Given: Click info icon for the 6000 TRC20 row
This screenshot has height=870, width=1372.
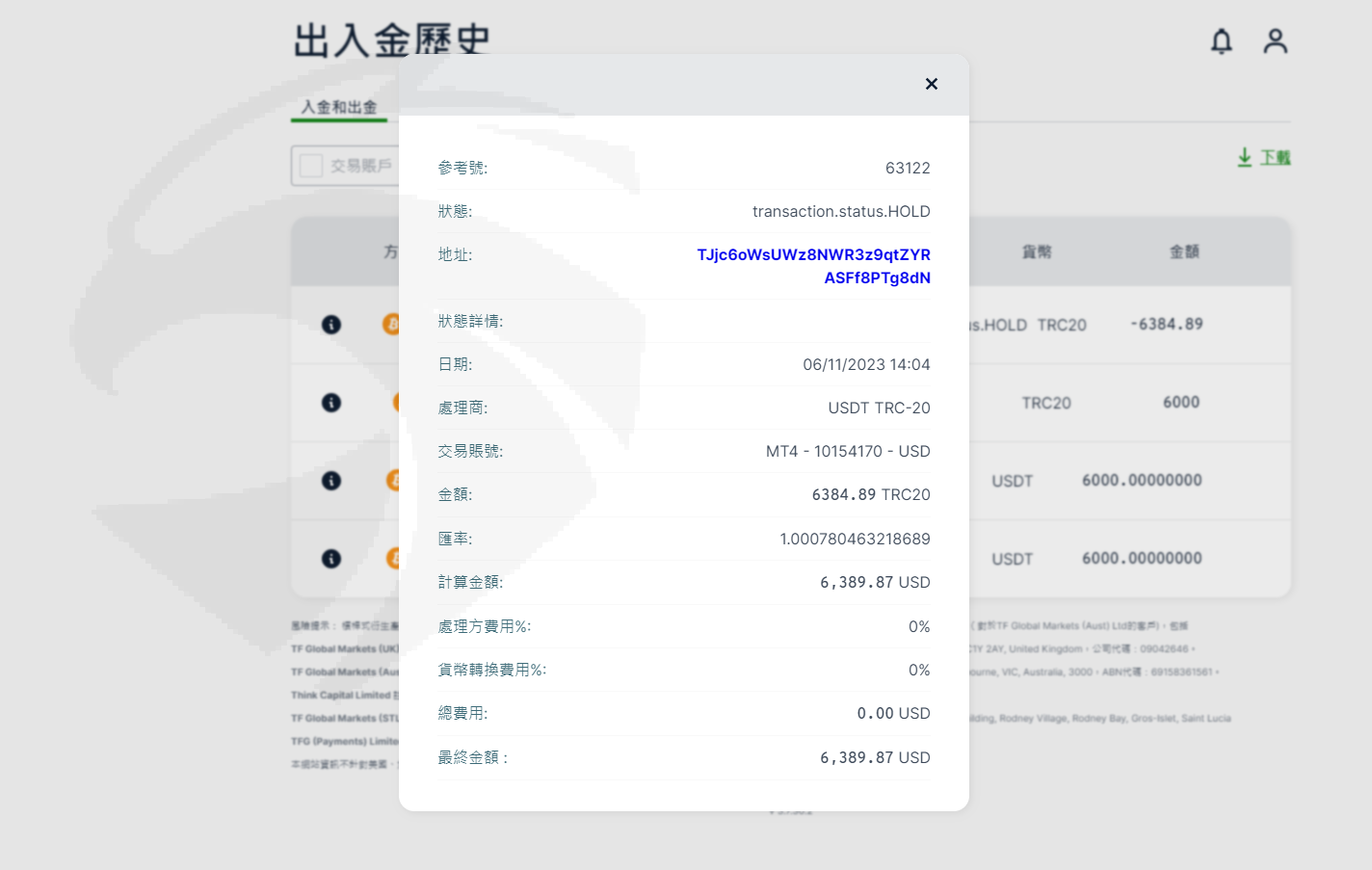Looking at the screenshot, I should (x=331, y=403).
